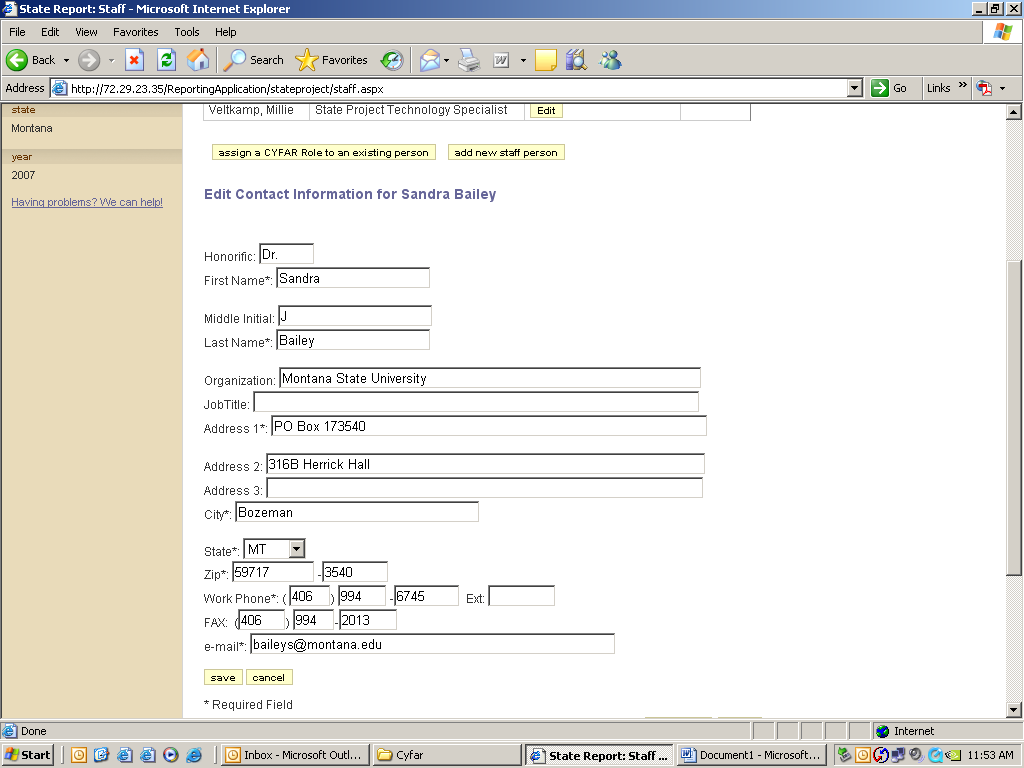Click the Print icon in the toolbar
This screenshot has height=768, width=1024.
pos(469,60)
